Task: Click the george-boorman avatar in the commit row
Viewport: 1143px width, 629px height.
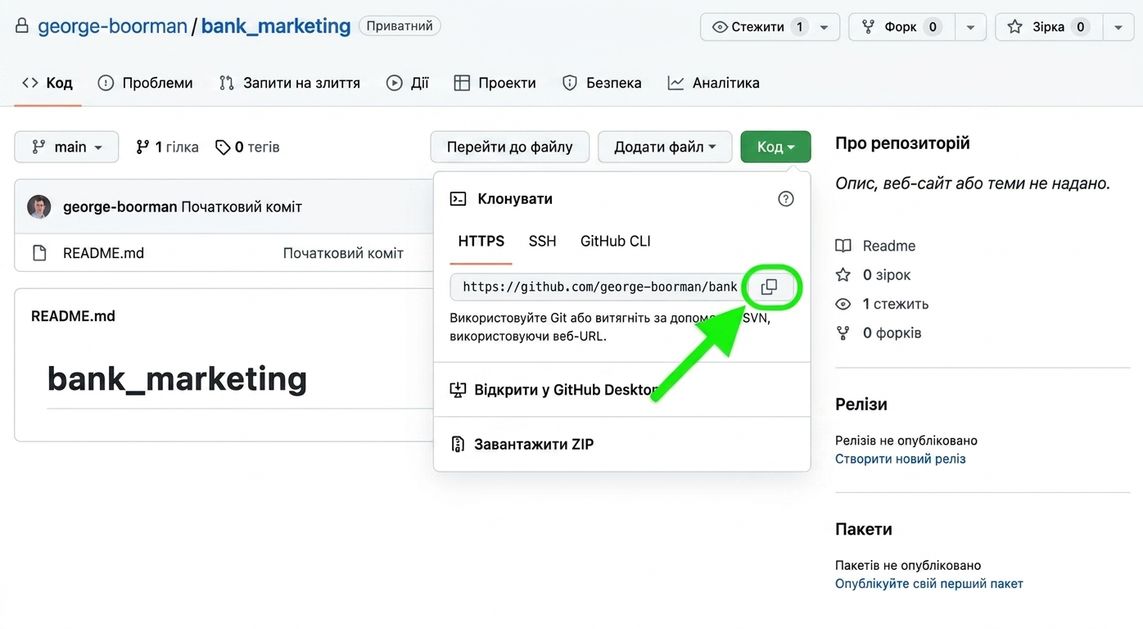Action: coord(39,207)
